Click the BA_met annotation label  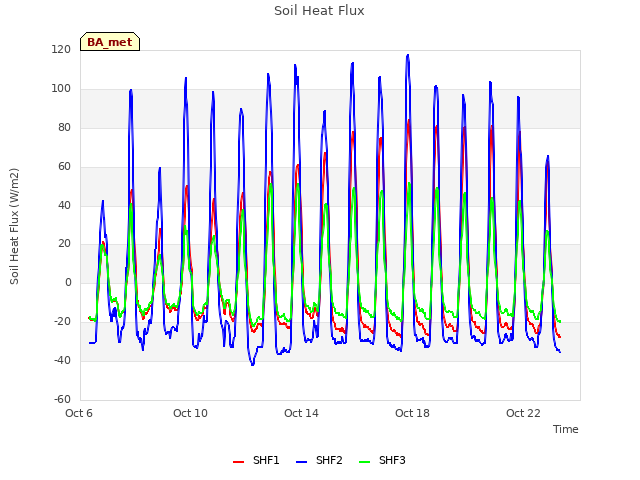[110, 42]
